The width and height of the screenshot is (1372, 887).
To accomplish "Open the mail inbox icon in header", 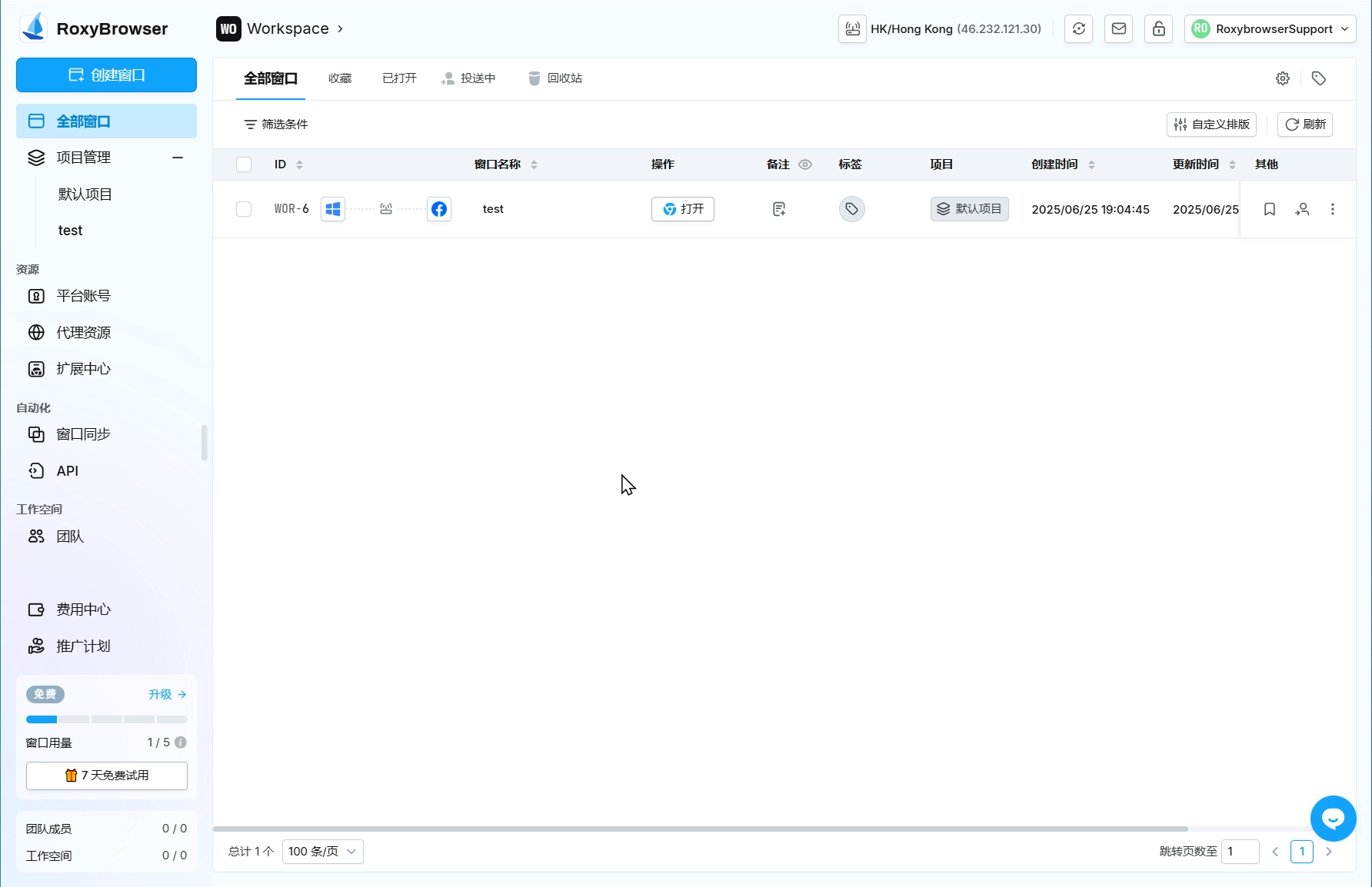I will pos(1119,29).
